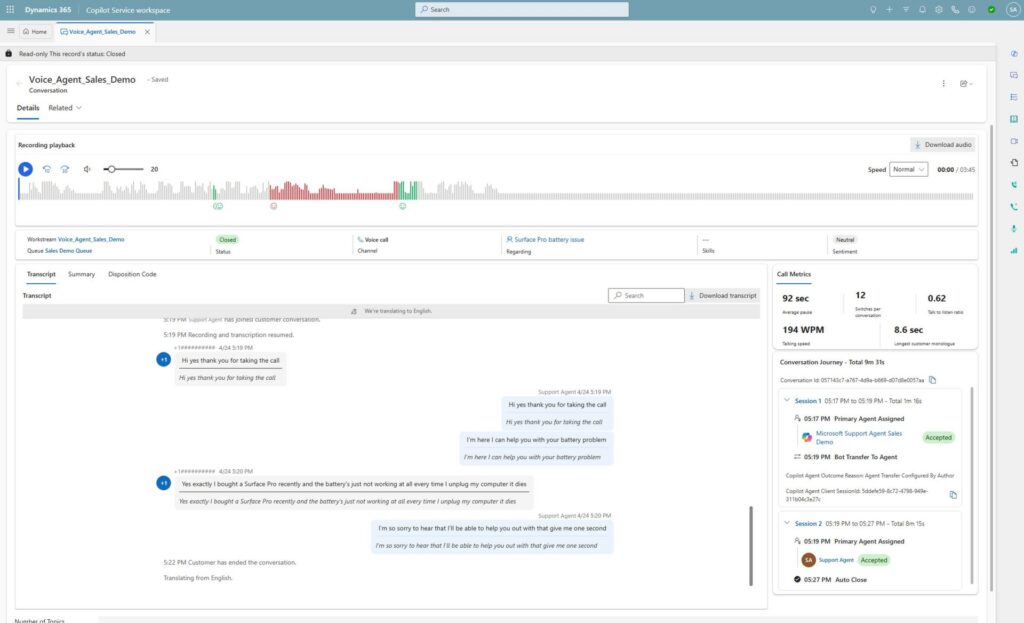Screen dimensions: 1024x623
Task: Close the Voice_Agent_Sales_Demo tab
Action: [148, 31]
